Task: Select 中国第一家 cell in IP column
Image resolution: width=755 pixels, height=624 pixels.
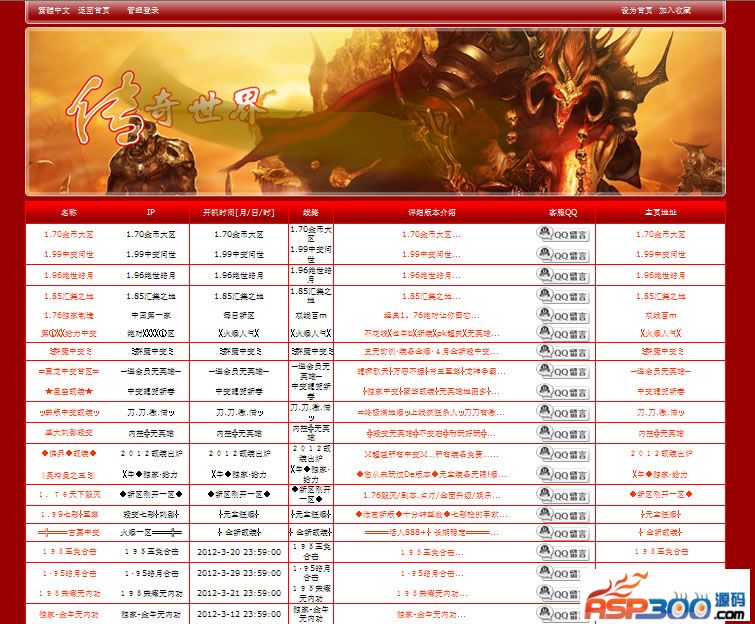Action: tap(151, 316)
